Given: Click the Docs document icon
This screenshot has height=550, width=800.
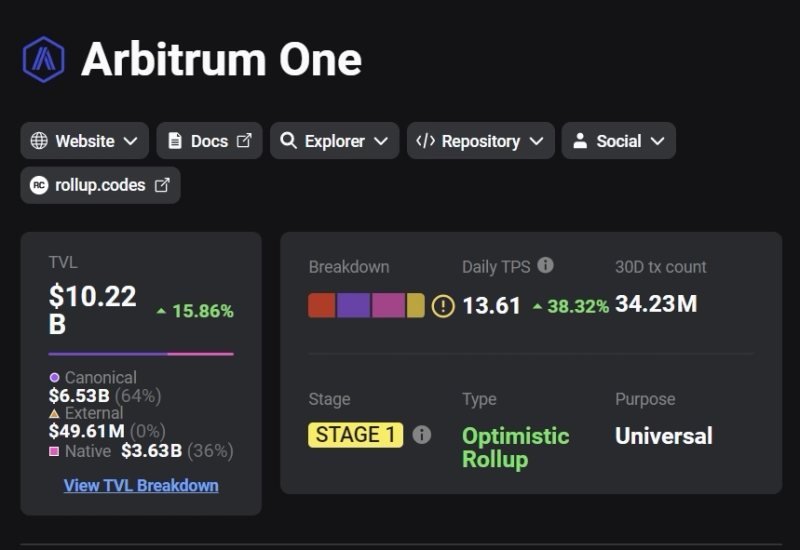Looking at the screenshot, I should pos(175,141).
